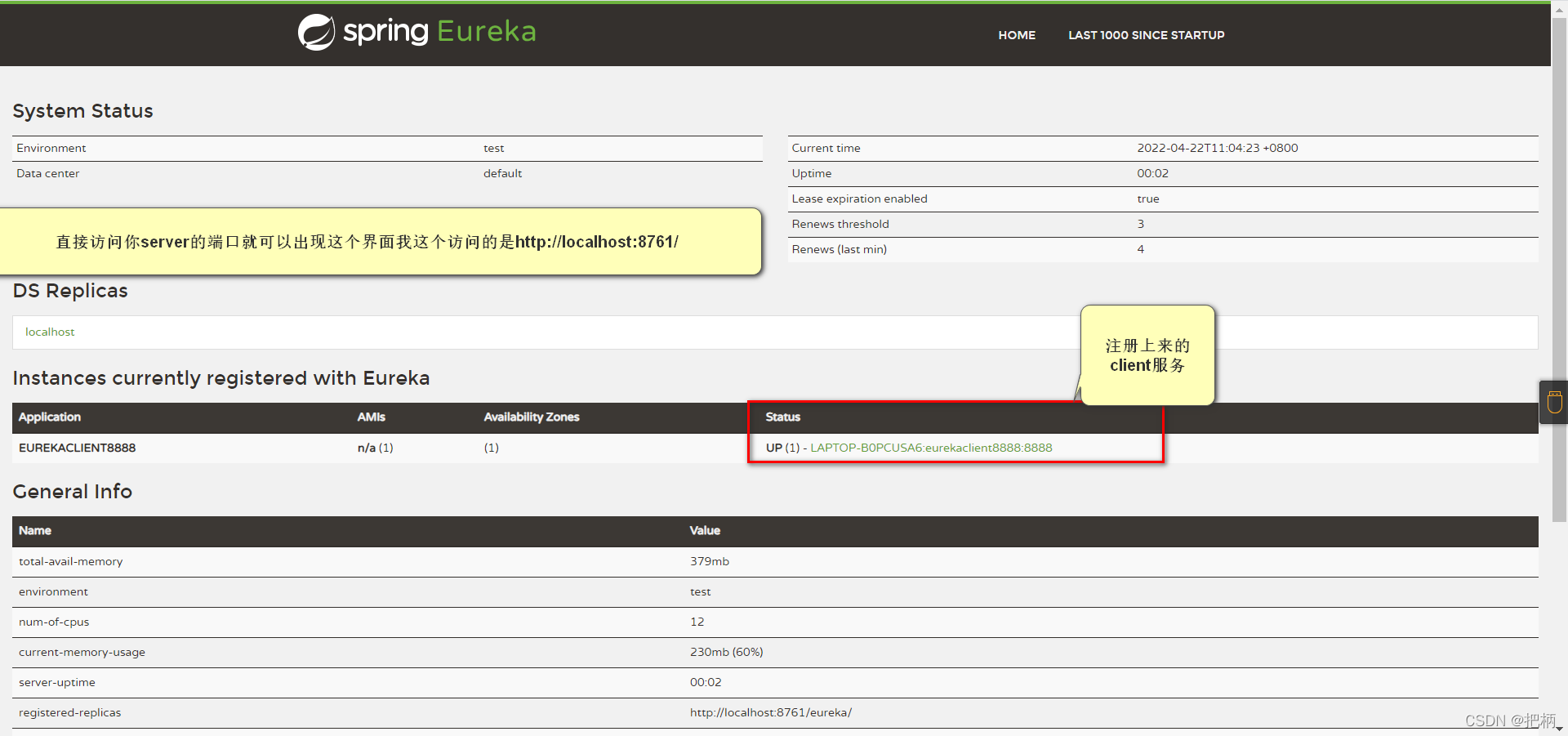
Task: Select the Application column header
Action: click(49, 417)
